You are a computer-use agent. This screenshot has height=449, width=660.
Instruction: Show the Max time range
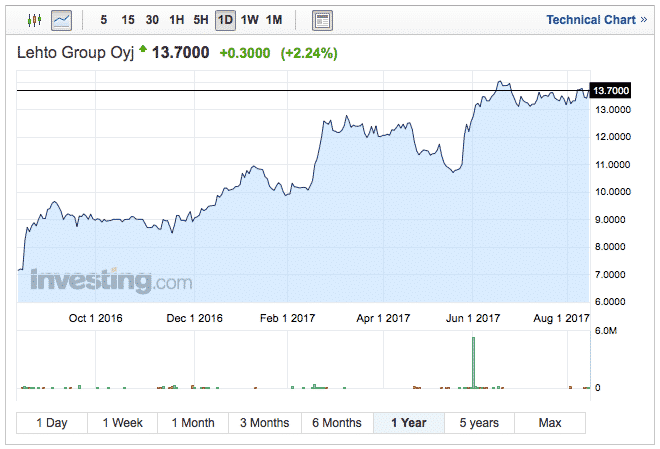pyautogui.click(x=549, y=423)
